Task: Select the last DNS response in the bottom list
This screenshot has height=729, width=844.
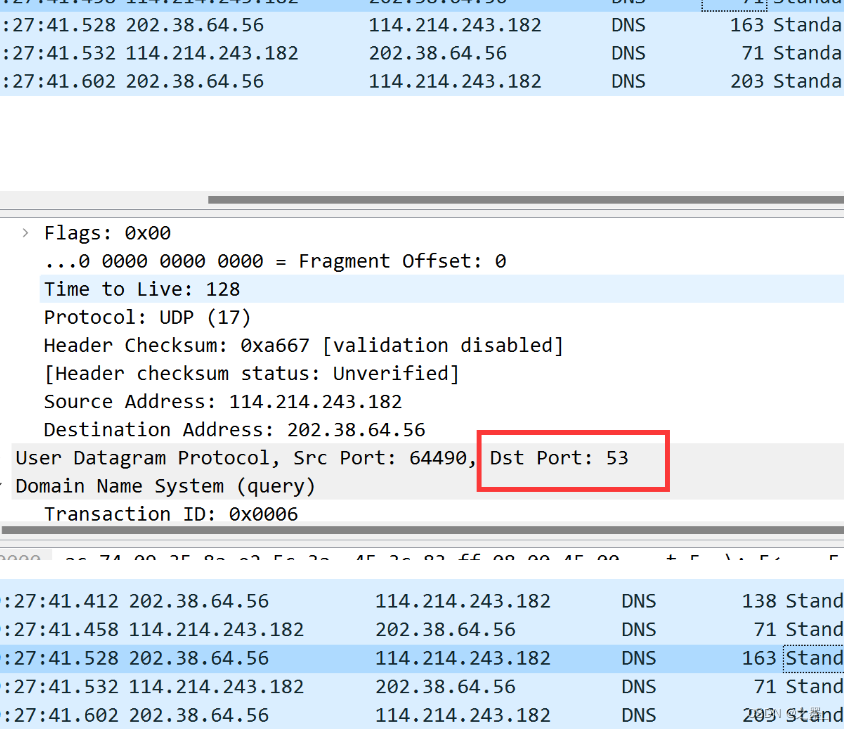Action: 400,715
